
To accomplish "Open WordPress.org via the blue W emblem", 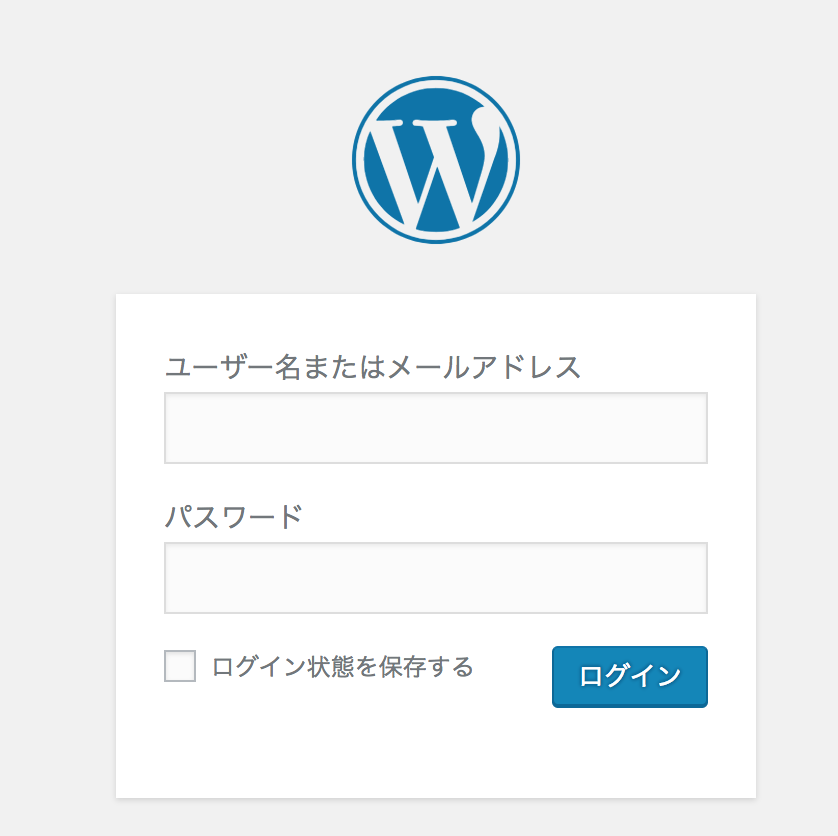I will tap(436, 160).
